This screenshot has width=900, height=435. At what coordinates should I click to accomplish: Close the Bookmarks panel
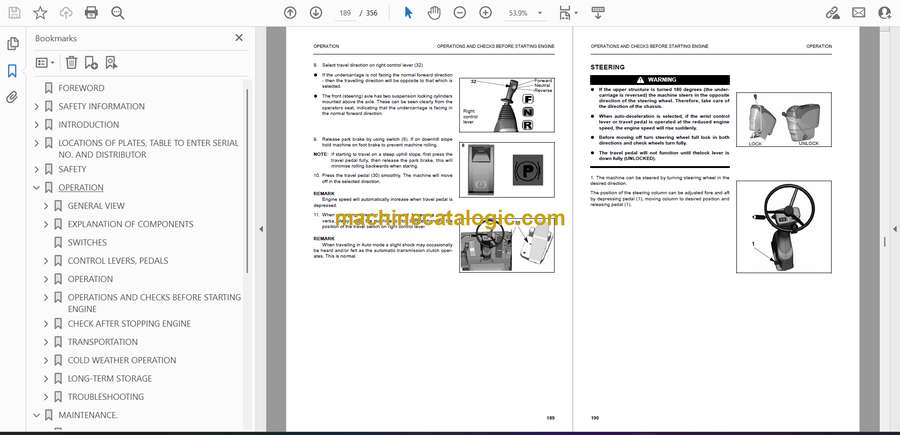coord(239,38)
